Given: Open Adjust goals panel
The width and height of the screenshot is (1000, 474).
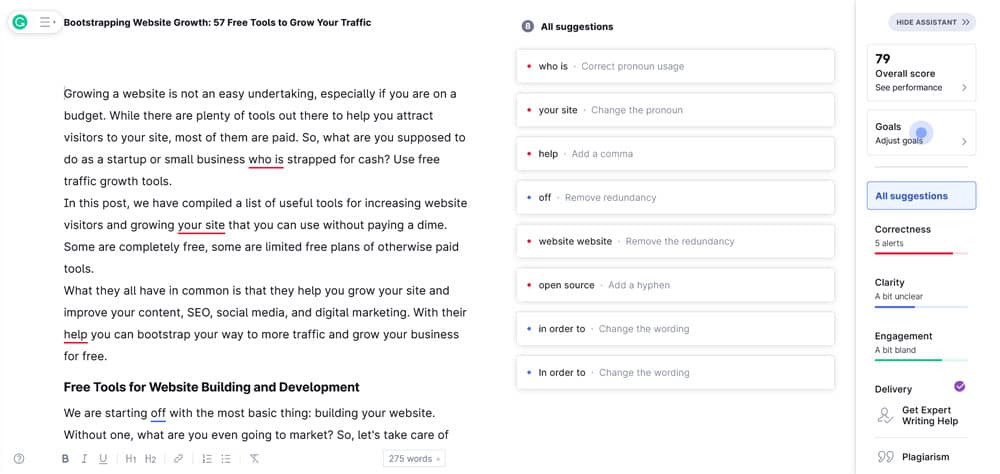Looking at the screenshot, I should 921,134.
